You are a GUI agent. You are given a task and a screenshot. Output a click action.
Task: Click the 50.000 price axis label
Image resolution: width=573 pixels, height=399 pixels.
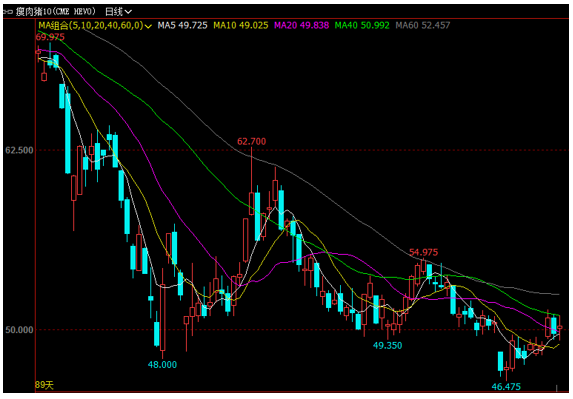click(x=19, y=330)
